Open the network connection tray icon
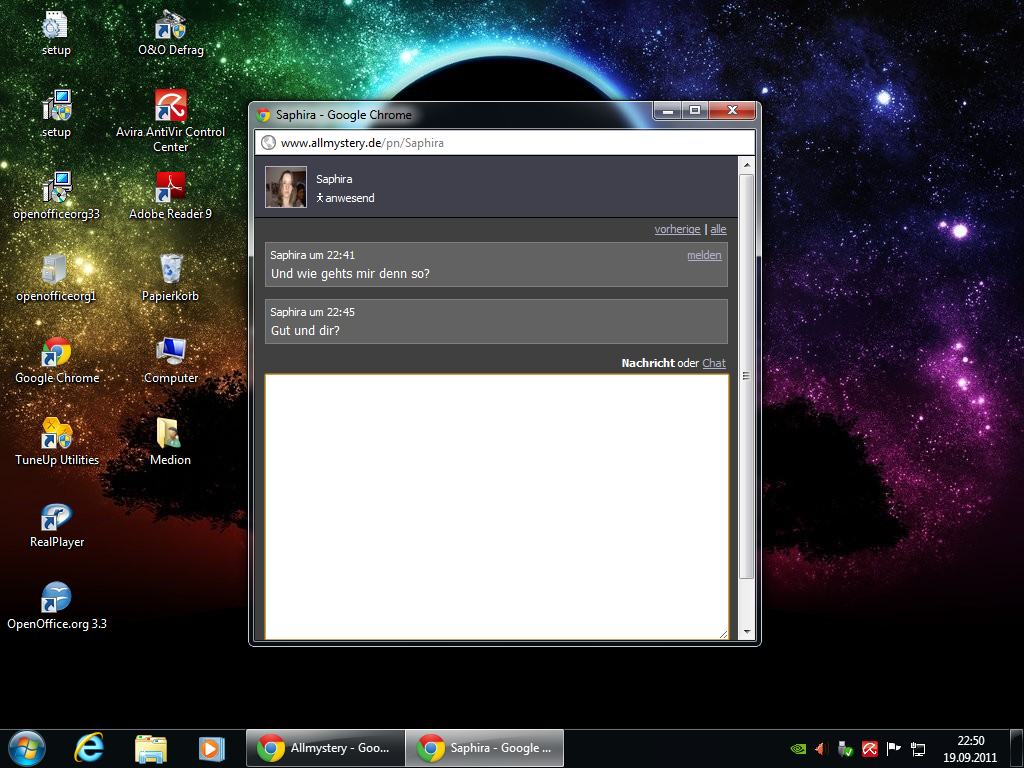The height and width of the screenshot is (768, 1024). point(918,748)
